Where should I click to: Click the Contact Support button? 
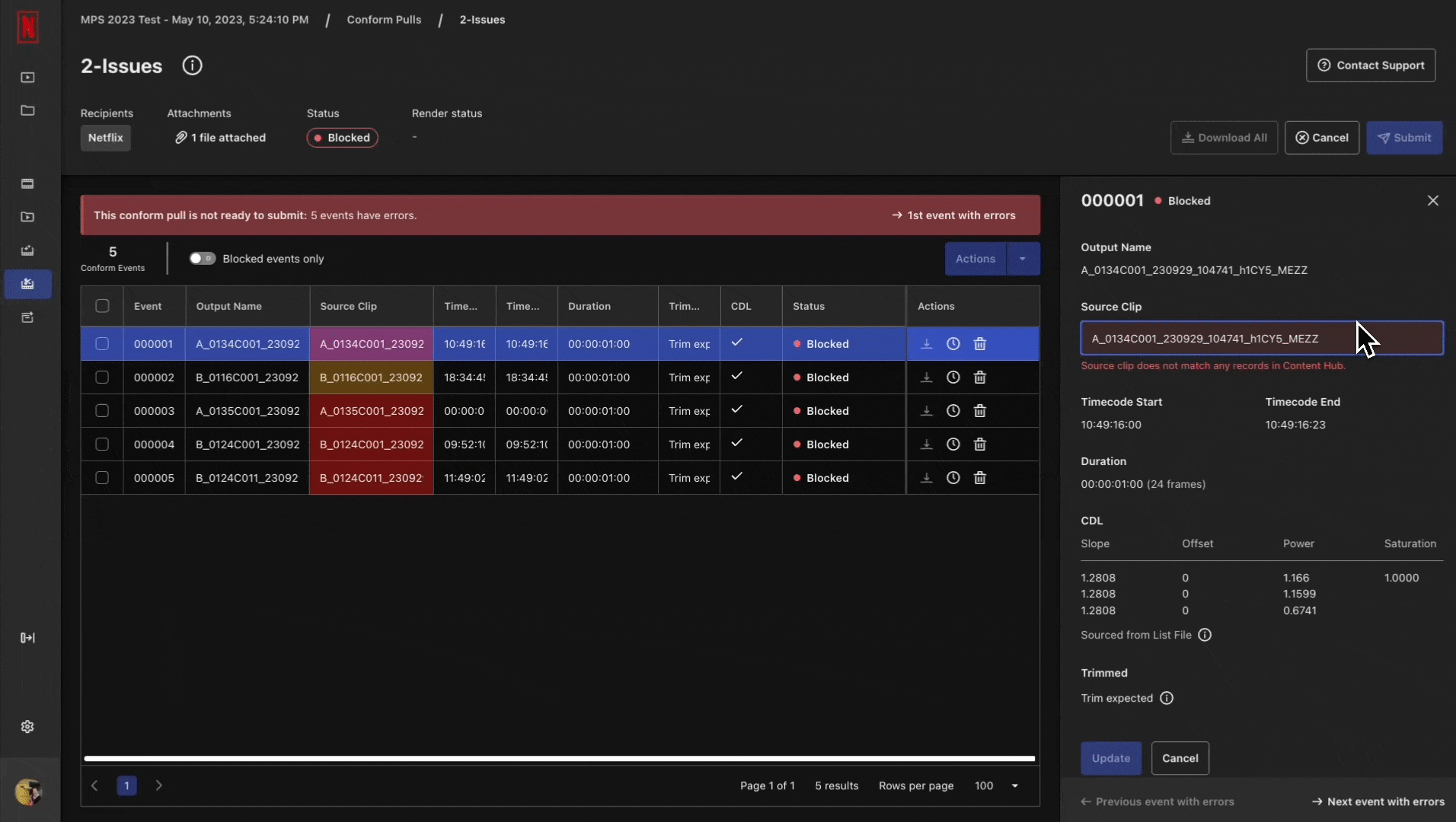pyautogui.click(x=1371, y=65)
